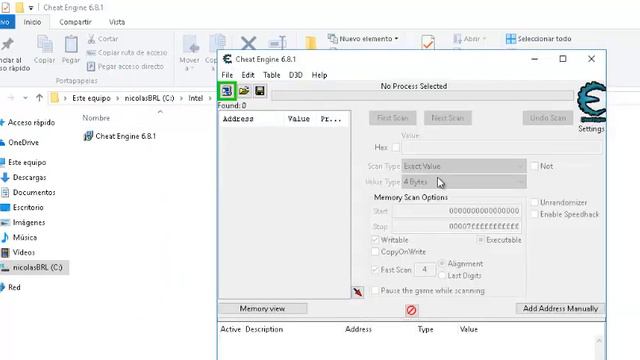640x360 pixels.
Task: Click the Stop address field
Action: pos(456,226)
